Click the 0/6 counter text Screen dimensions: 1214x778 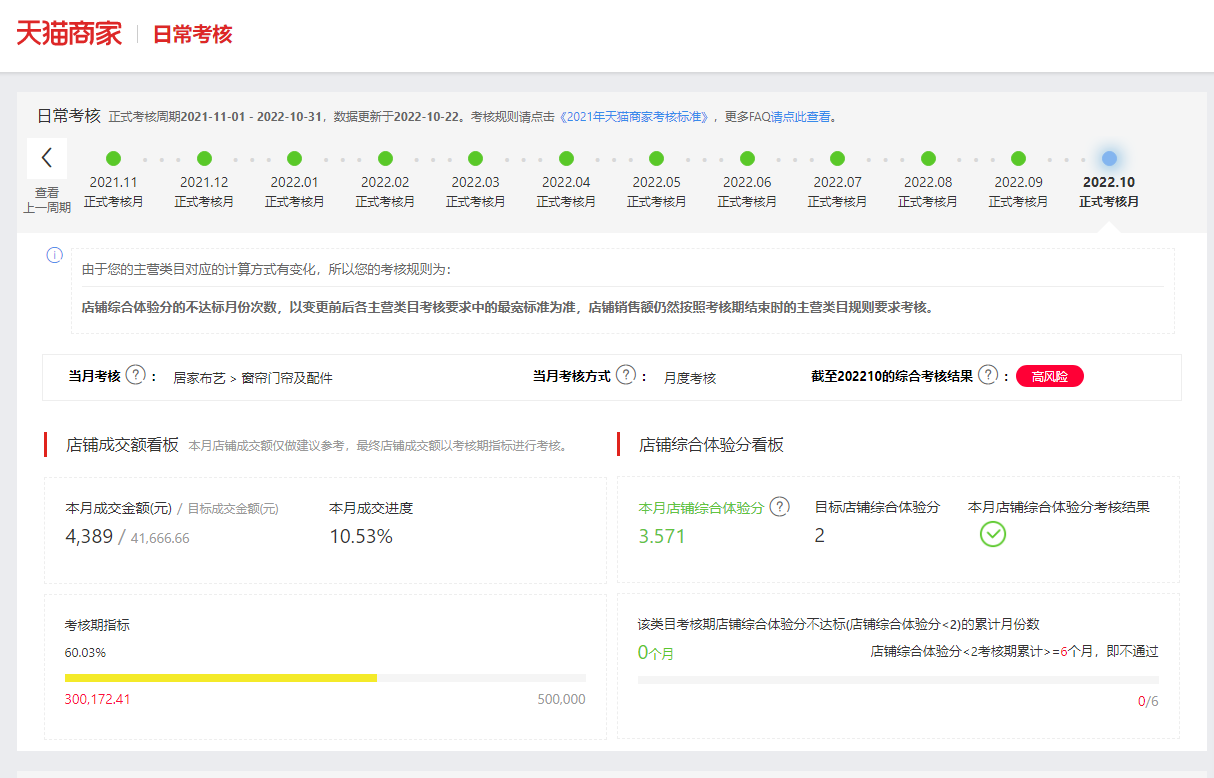1148,701
